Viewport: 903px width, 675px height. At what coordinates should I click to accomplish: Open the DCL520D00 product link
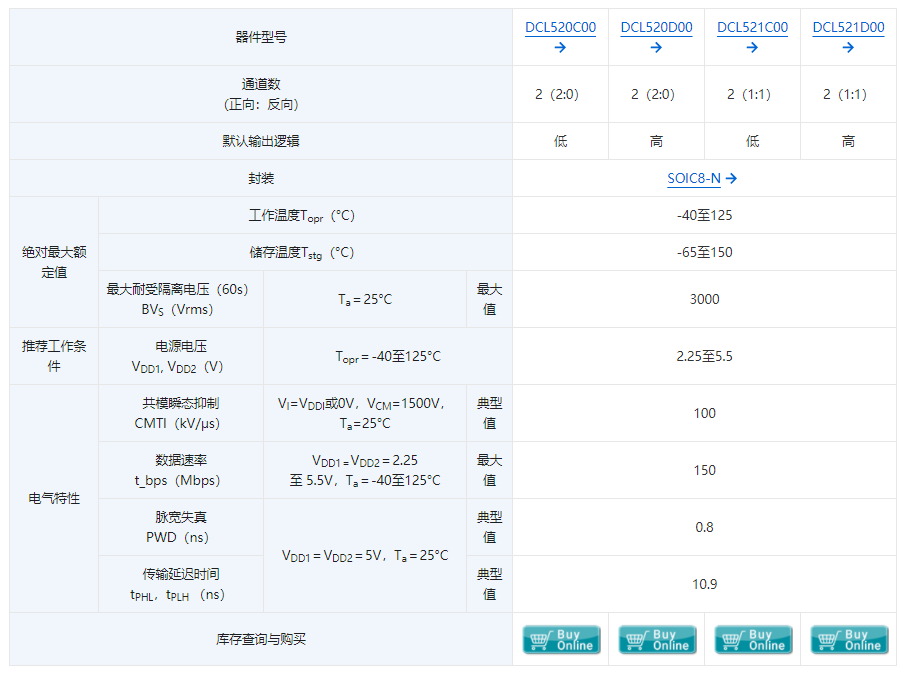(x=656, y=27)
